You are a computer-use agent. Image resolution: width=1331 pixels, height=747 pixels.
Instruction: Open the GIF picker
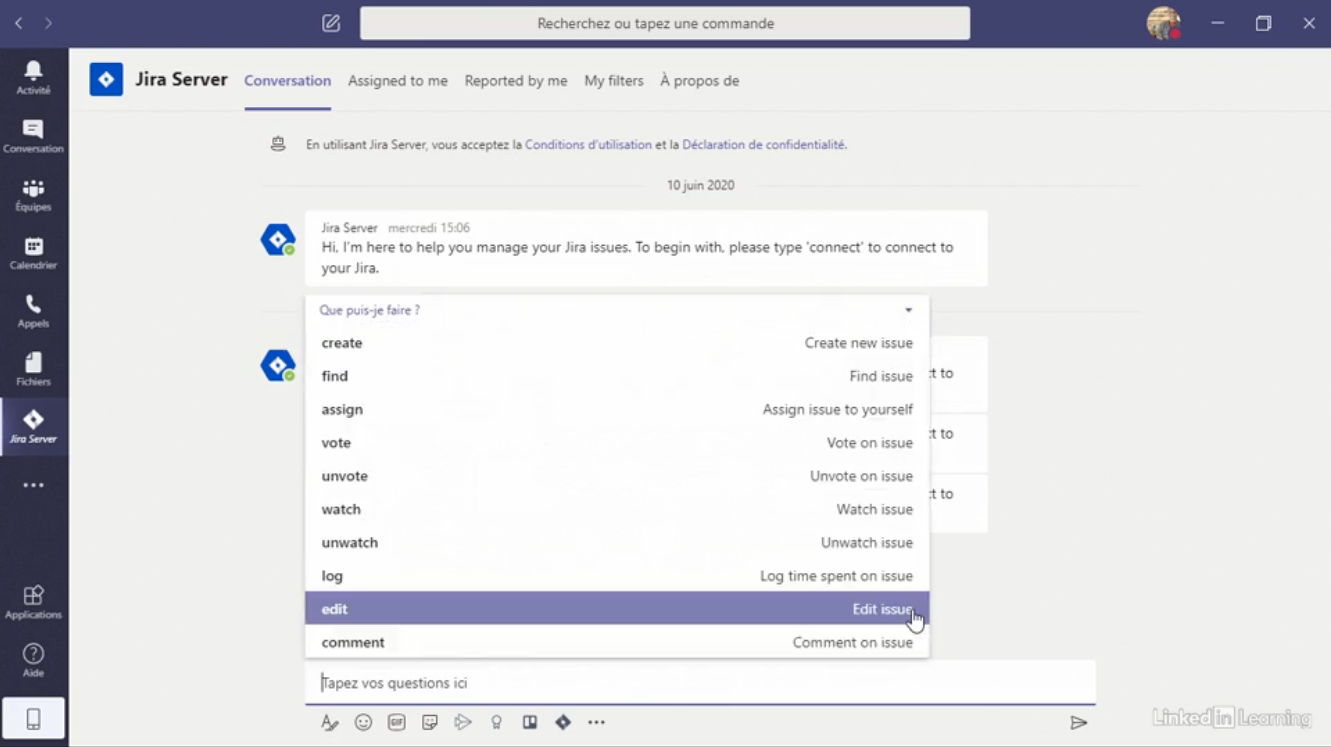tap(396, 722)
